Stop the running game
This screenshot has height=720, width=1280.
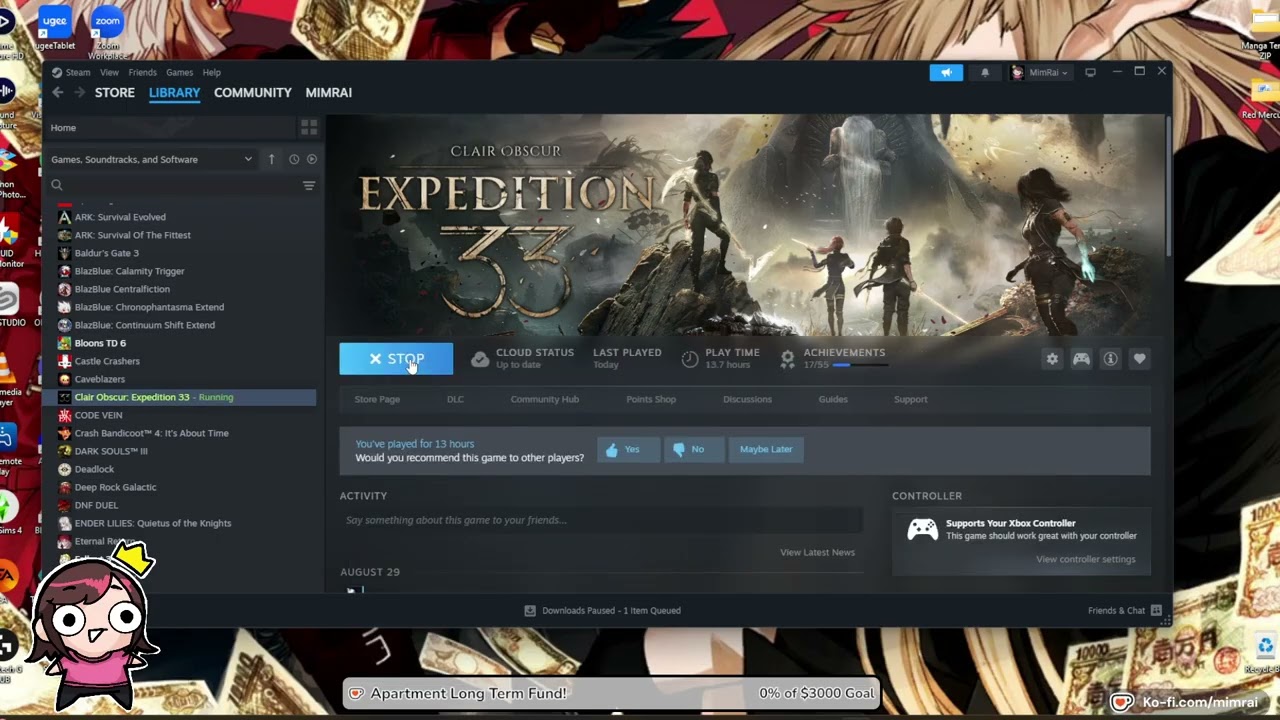(x=396, y=359)
